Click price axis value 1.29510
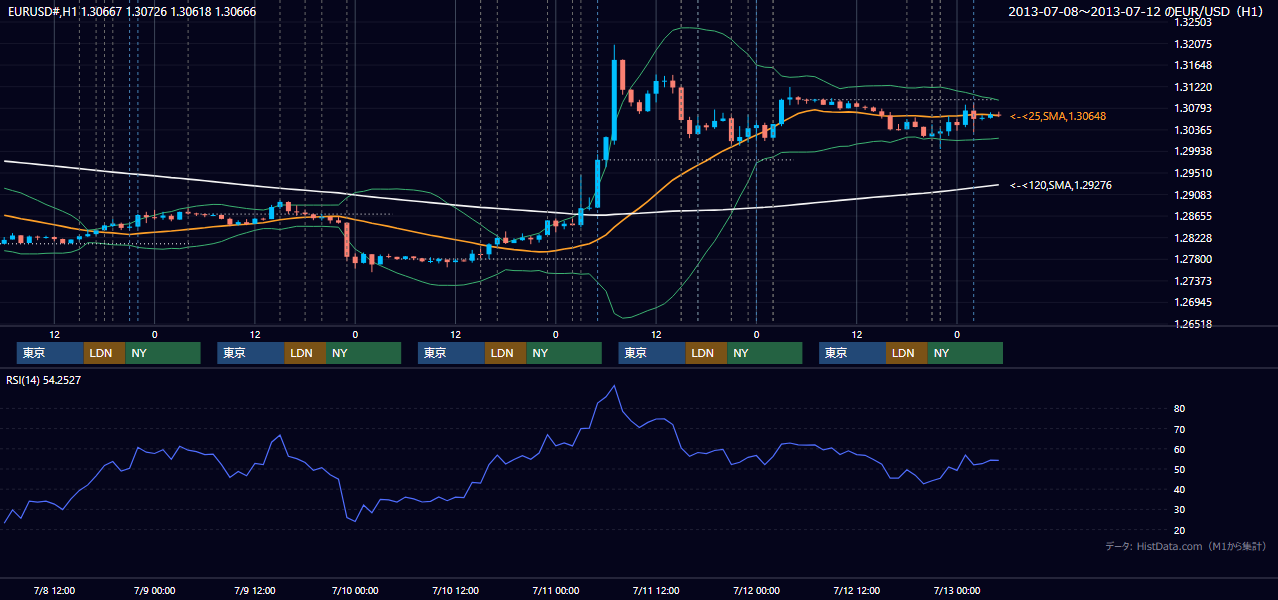The image size is (1278, 600). tap(1194, 173)
